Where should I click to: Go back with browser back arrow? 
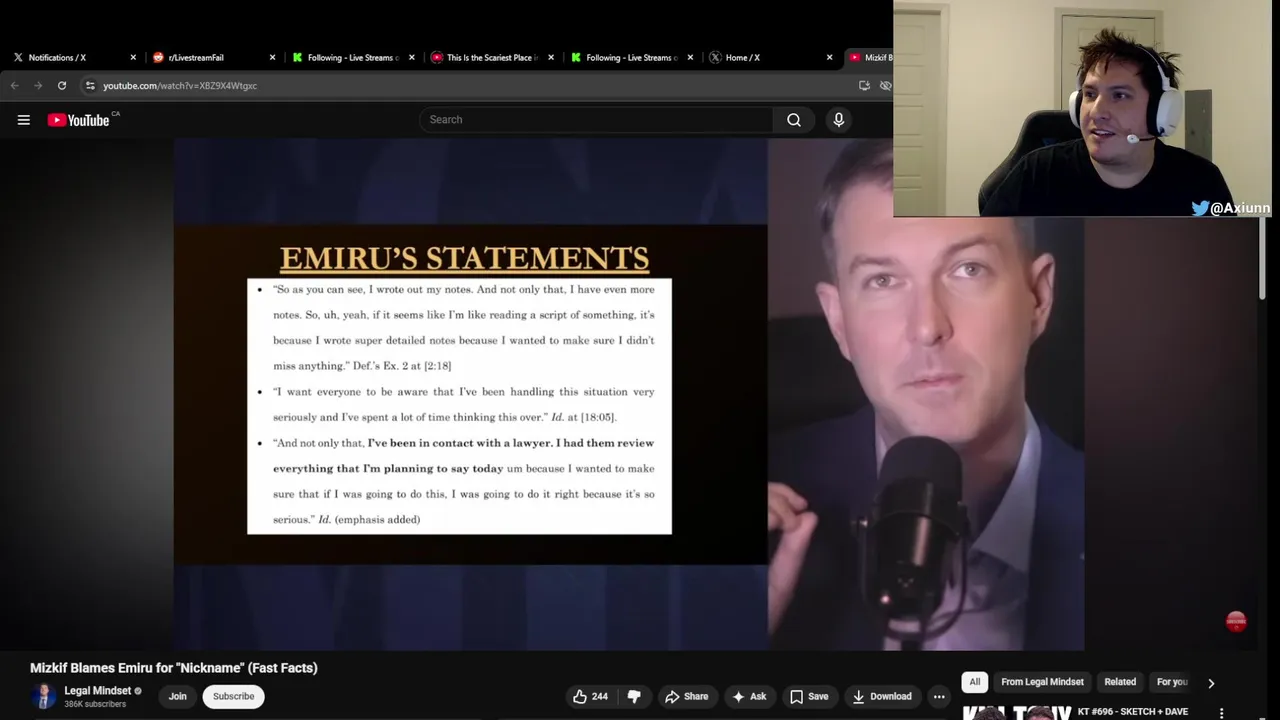(x=15, y=86)
